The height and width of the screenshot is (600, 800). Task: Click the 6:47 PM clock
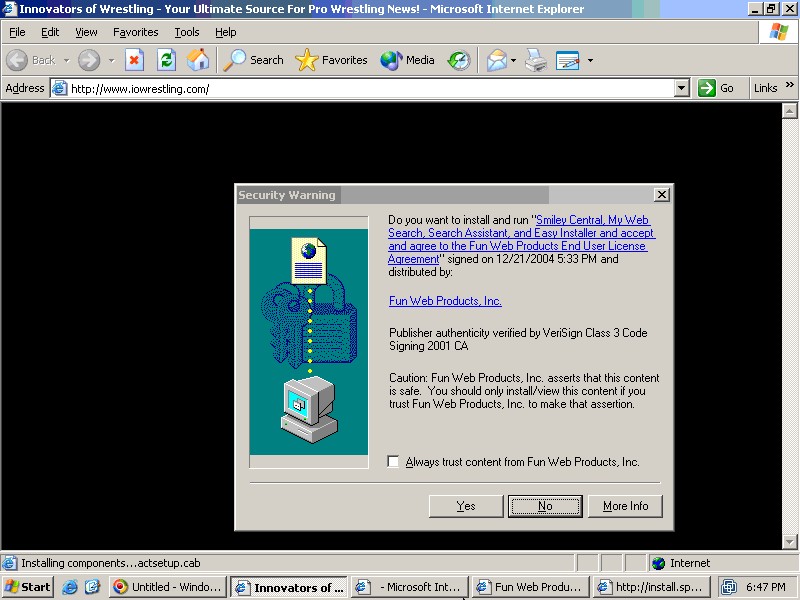765,587
